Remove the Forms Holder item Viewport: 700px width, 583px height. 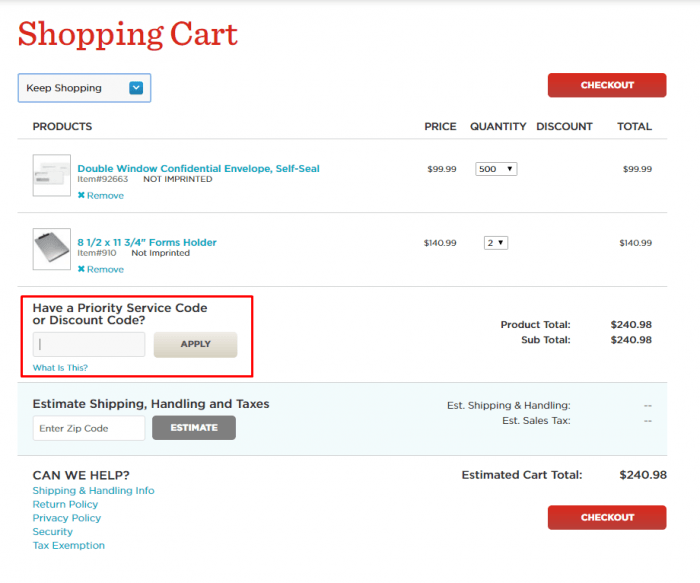(100, 269)
